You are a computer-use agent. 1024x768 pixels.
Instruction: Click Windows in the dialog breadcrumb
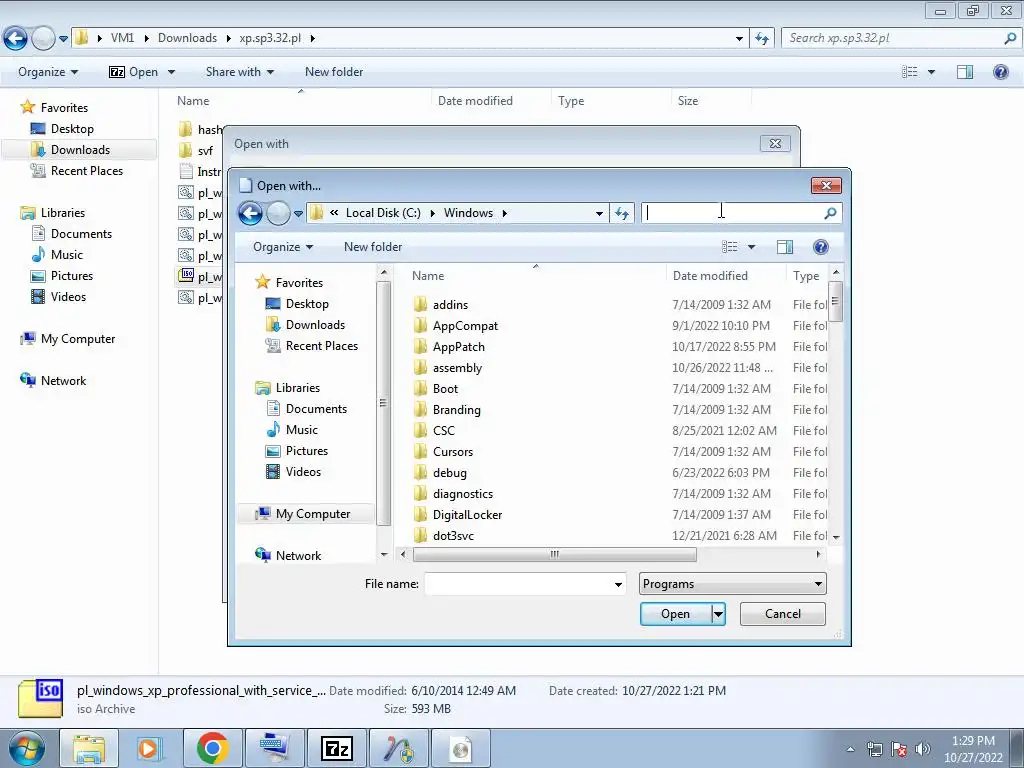(468, 213)
